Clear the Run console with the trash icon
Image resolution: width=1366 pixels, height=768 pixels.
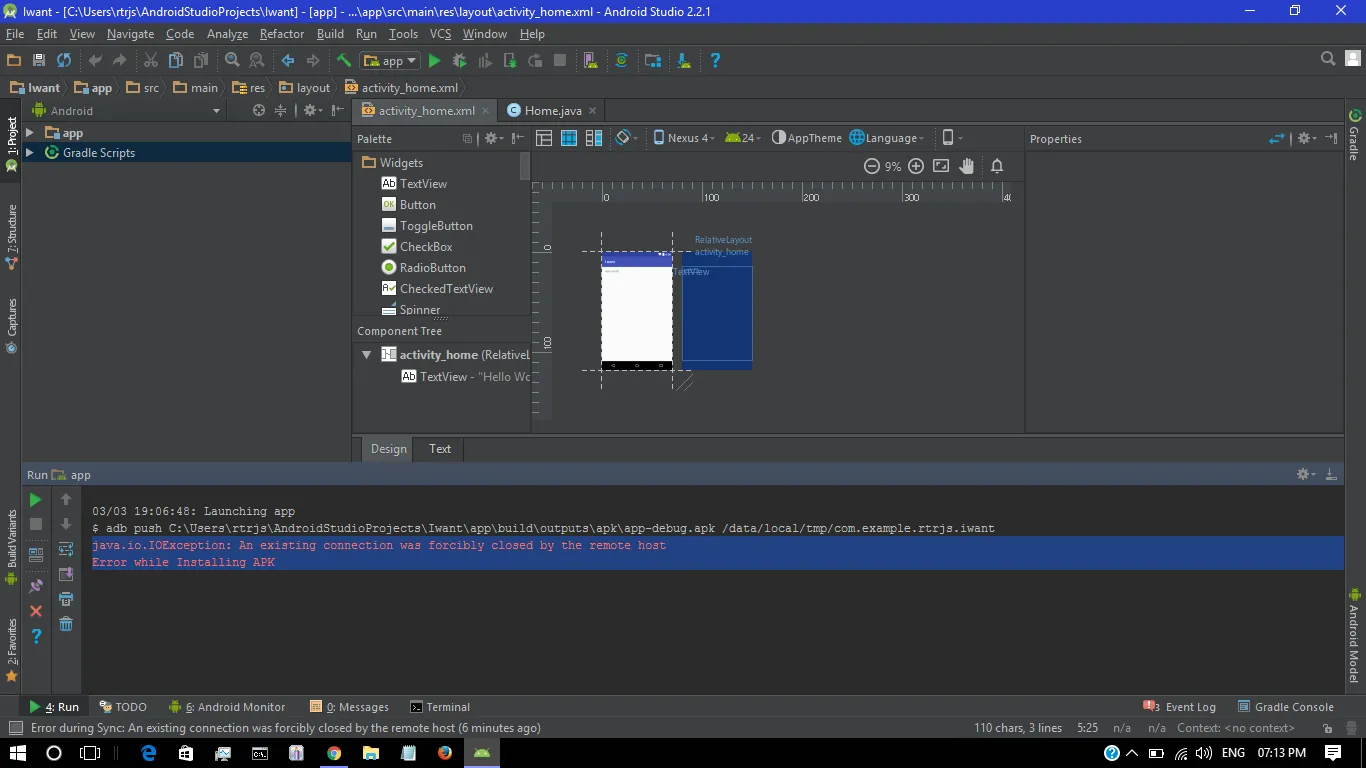(66, 624)
